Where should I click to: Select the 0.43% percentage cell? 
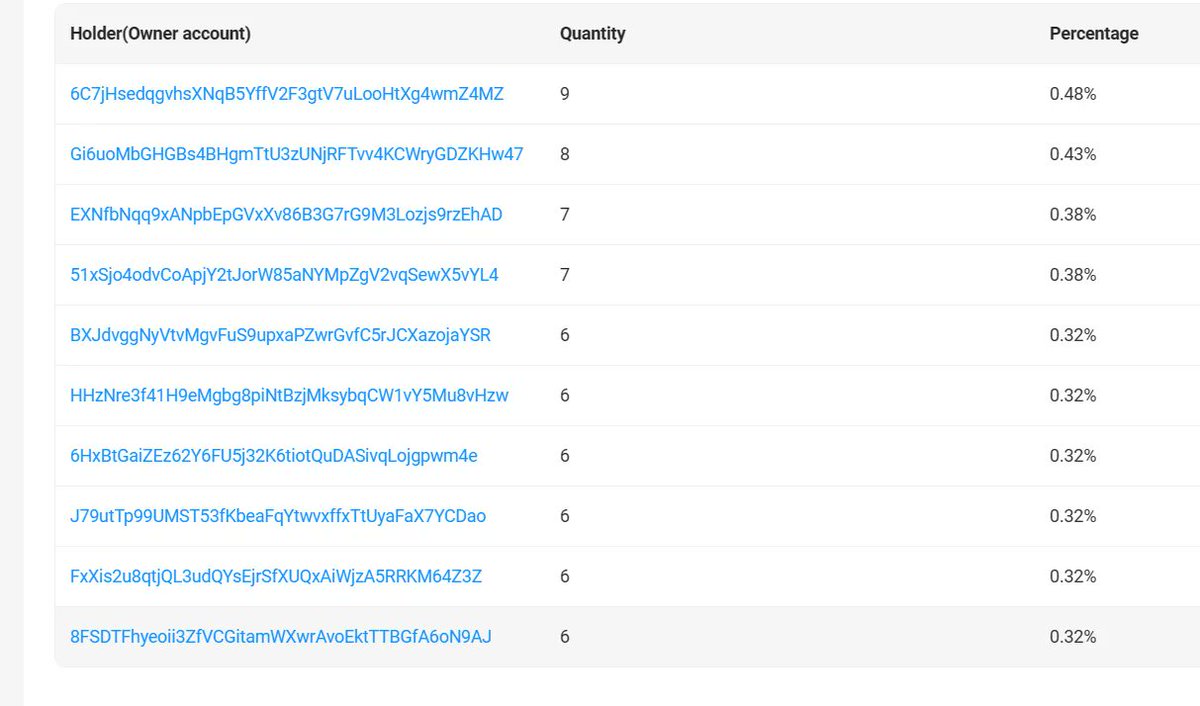pos(1073,154)
